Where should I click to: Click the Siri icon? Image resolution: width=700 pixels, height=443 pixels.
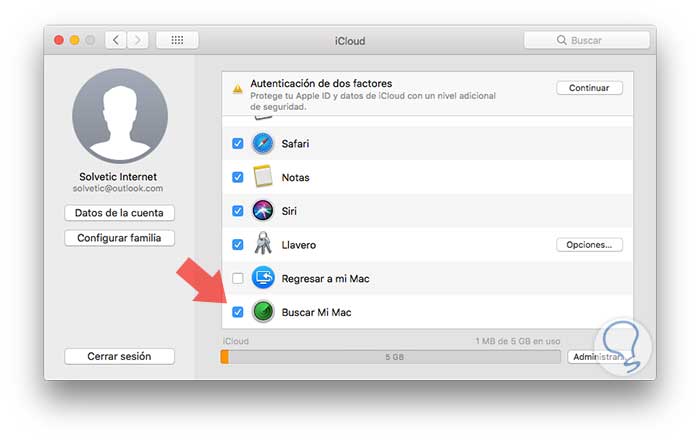coord(262,210)
